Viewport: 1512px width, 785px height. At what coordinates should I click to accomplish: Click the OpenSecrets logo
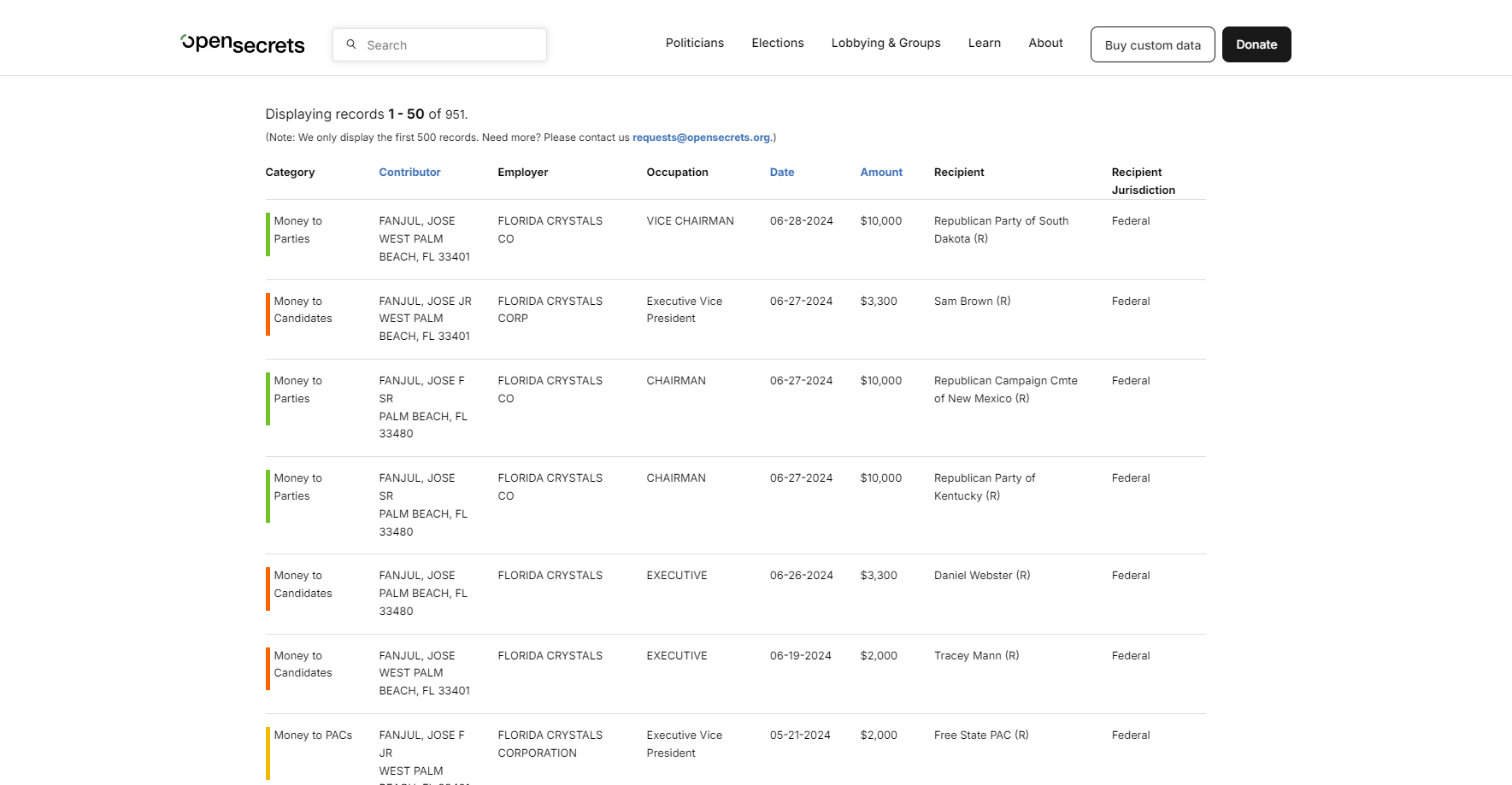pyautogui.click(x=243, y=44)
